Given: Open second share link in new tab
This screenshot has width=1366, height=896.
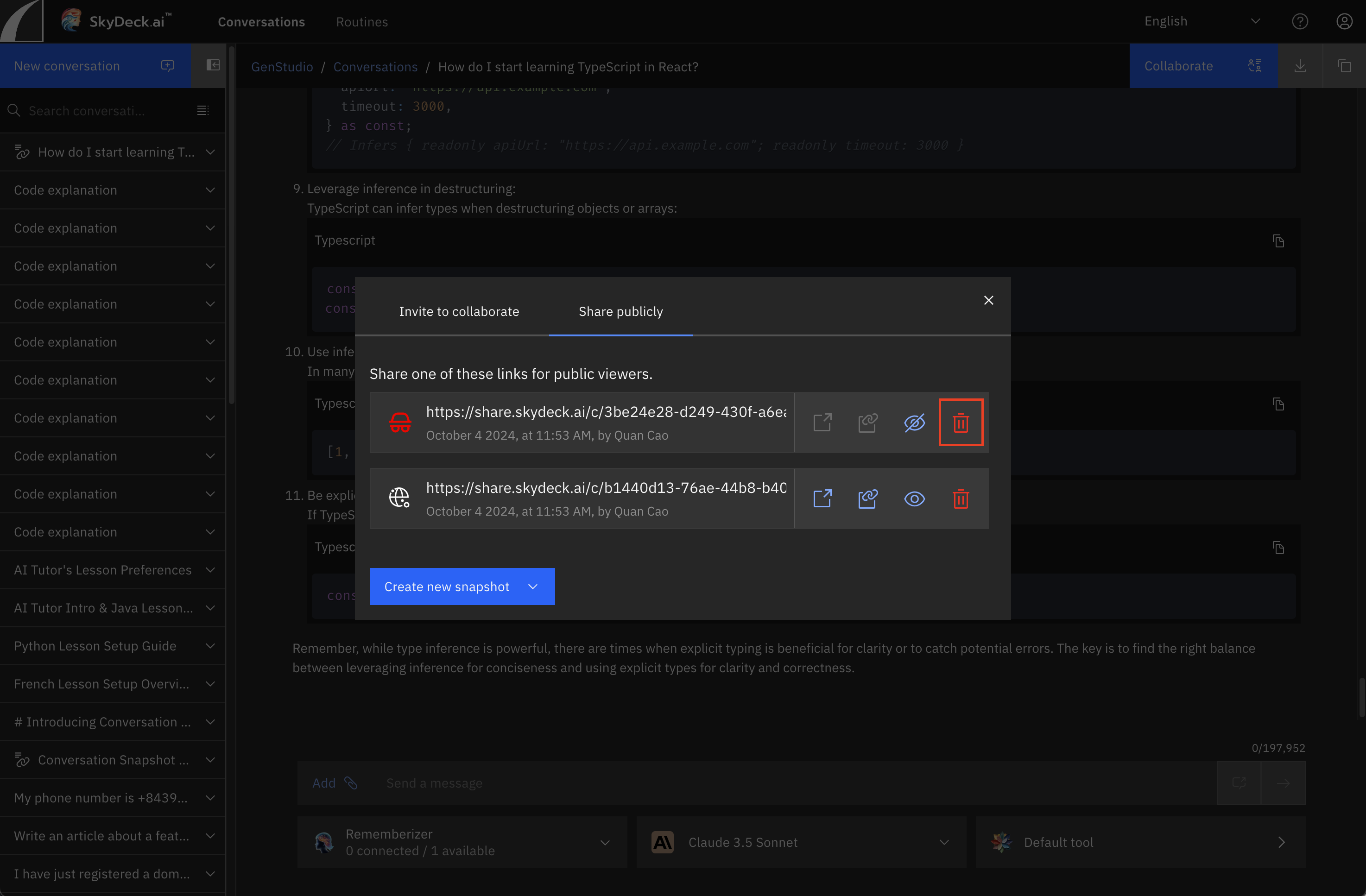Looking at the screenshot, I should point(822,498).
